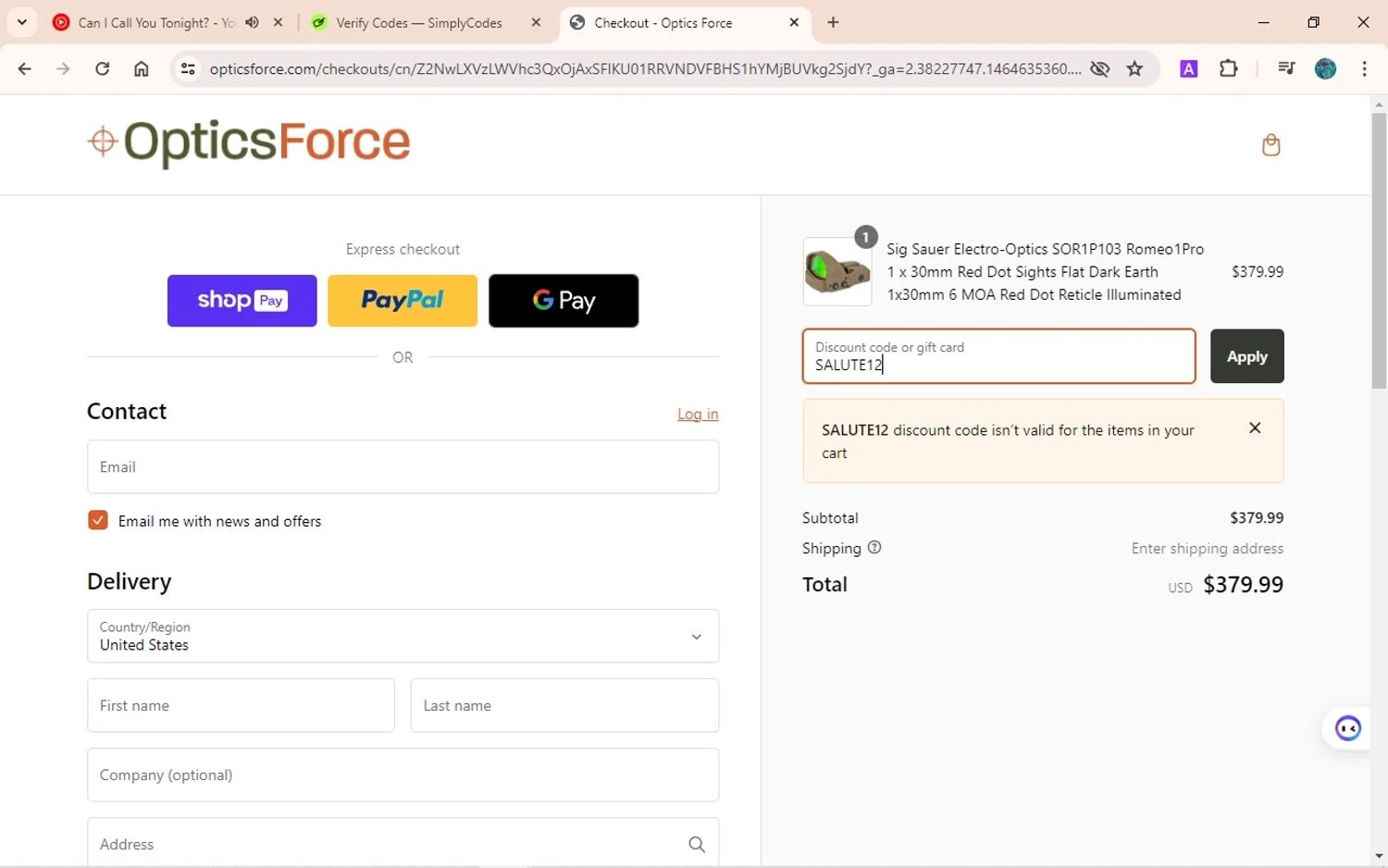Focus the Email input field
Viewport: 1388px width, 868px height.
coord(403,466)
